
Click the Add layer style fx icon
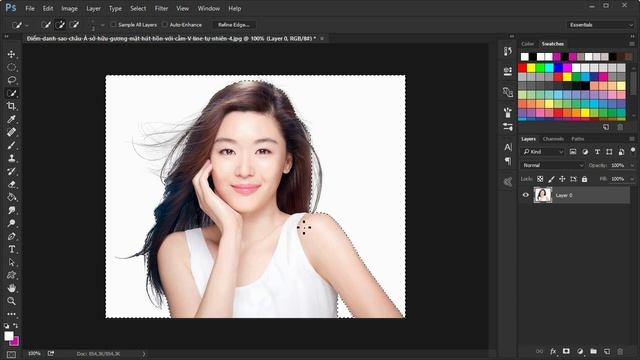553,351
